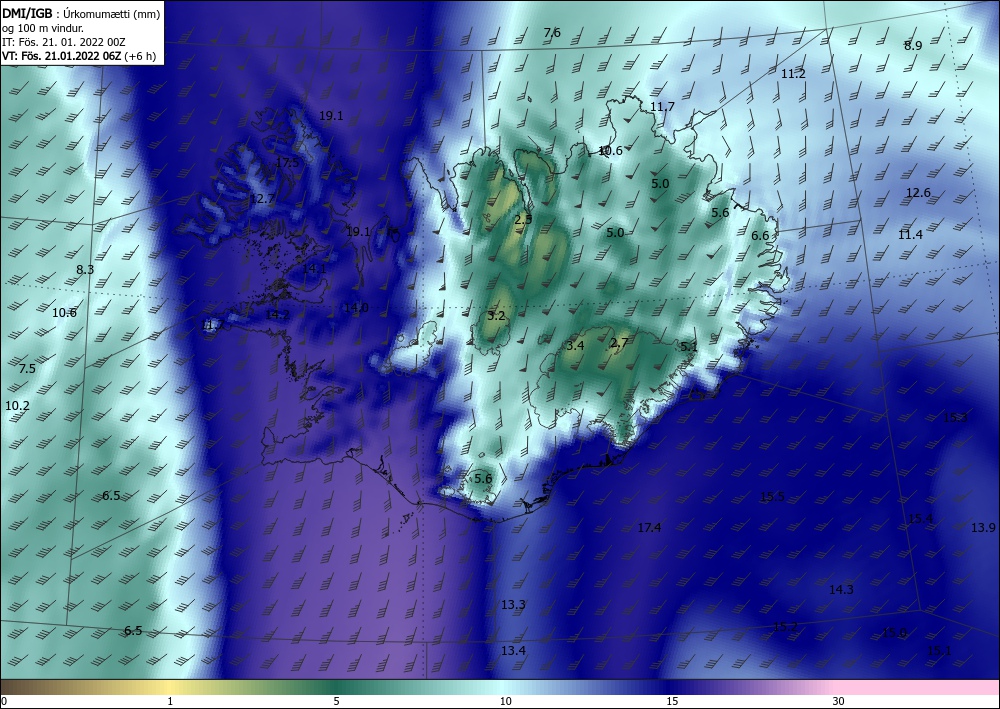Click the 10 tick on the color scale

(506, 701)
